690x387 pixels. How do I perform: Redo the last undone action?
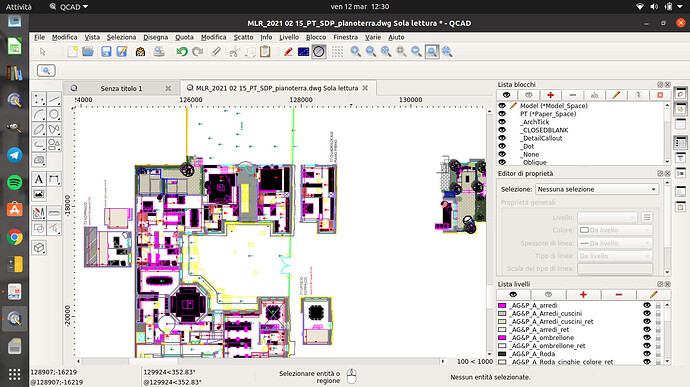click(x=198, y=52)
